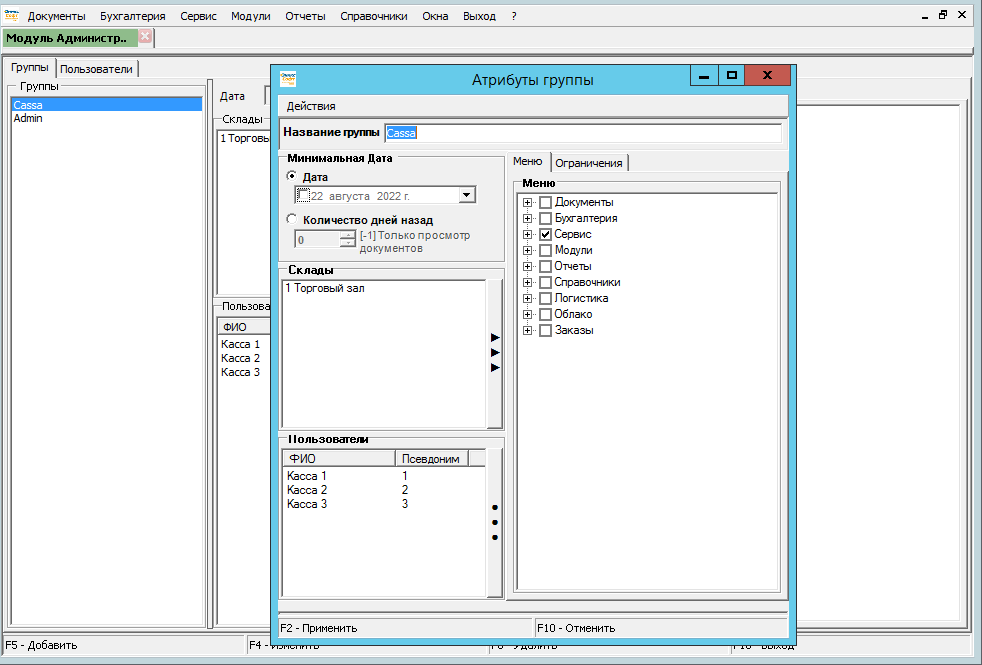Viewport: 982px width, 665px height.
Task: Expand the Отчеты tree node
Action: [526, 266]
